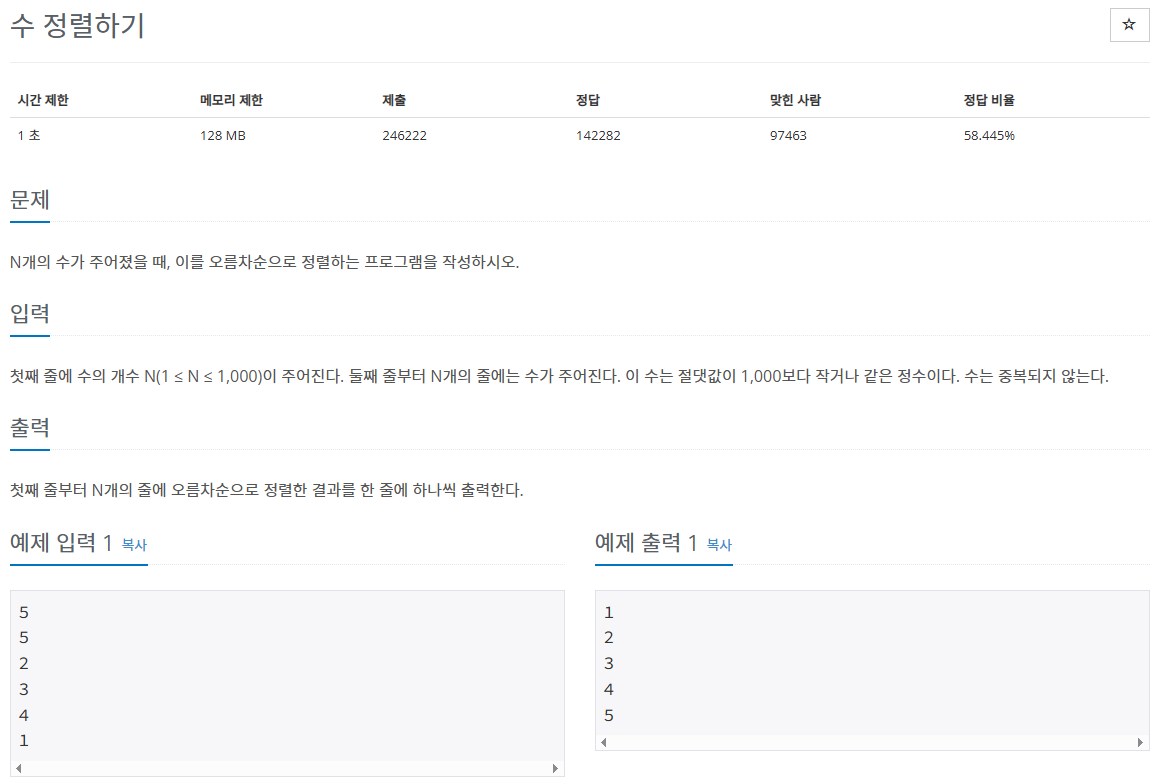Click the 예제 입력 1 heading

[x=61, y=543]
